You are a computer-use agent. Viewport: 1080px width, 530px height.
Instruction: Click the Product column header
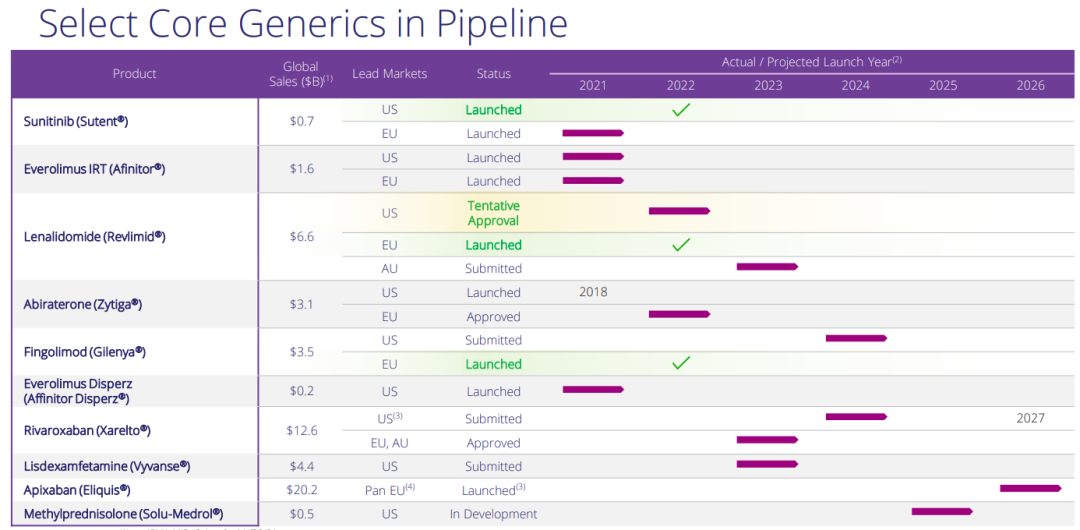[135, 73]
